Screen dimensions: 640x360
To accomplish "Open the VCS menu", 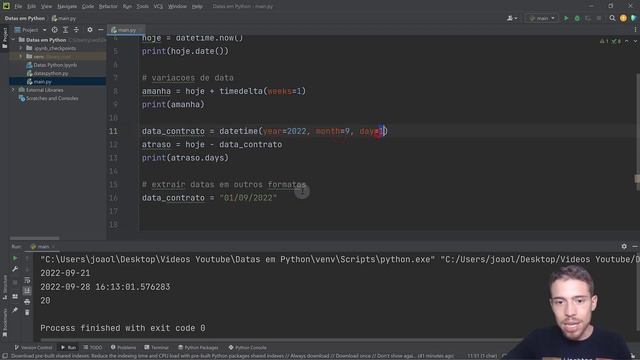I will (158, 7).
